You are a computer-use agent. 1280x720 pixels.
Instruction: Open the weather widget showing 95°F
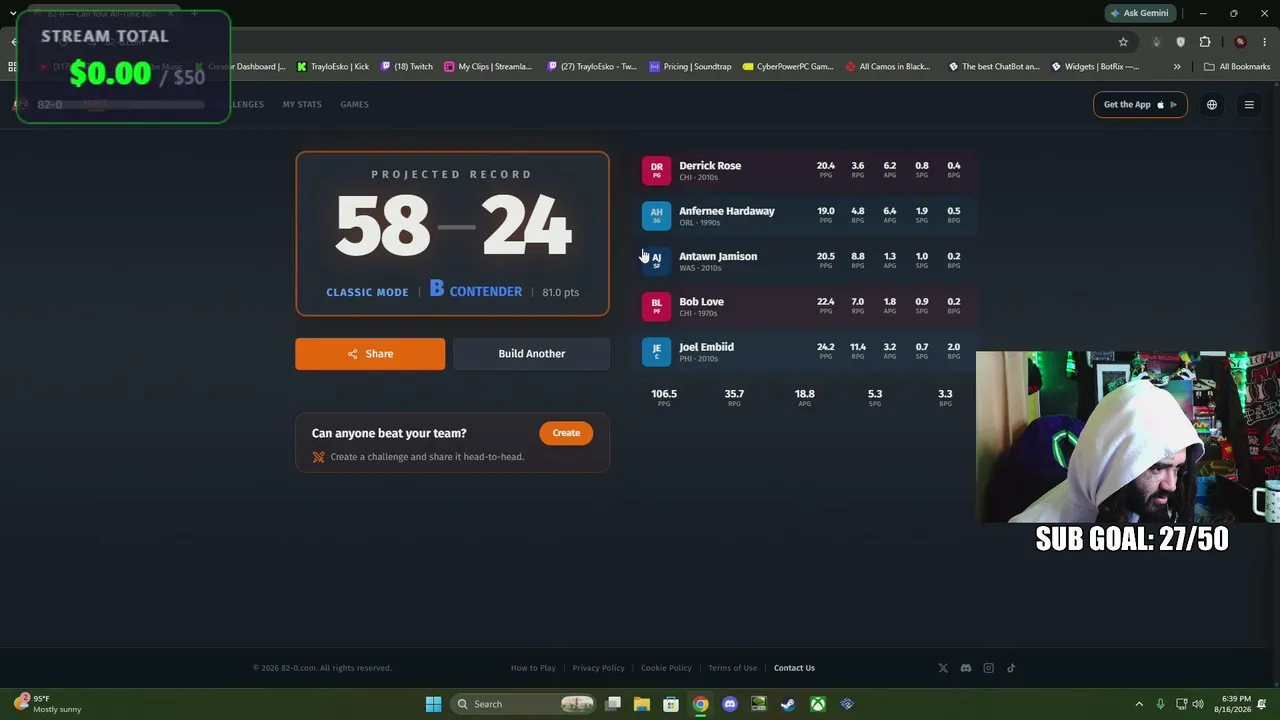50,704
